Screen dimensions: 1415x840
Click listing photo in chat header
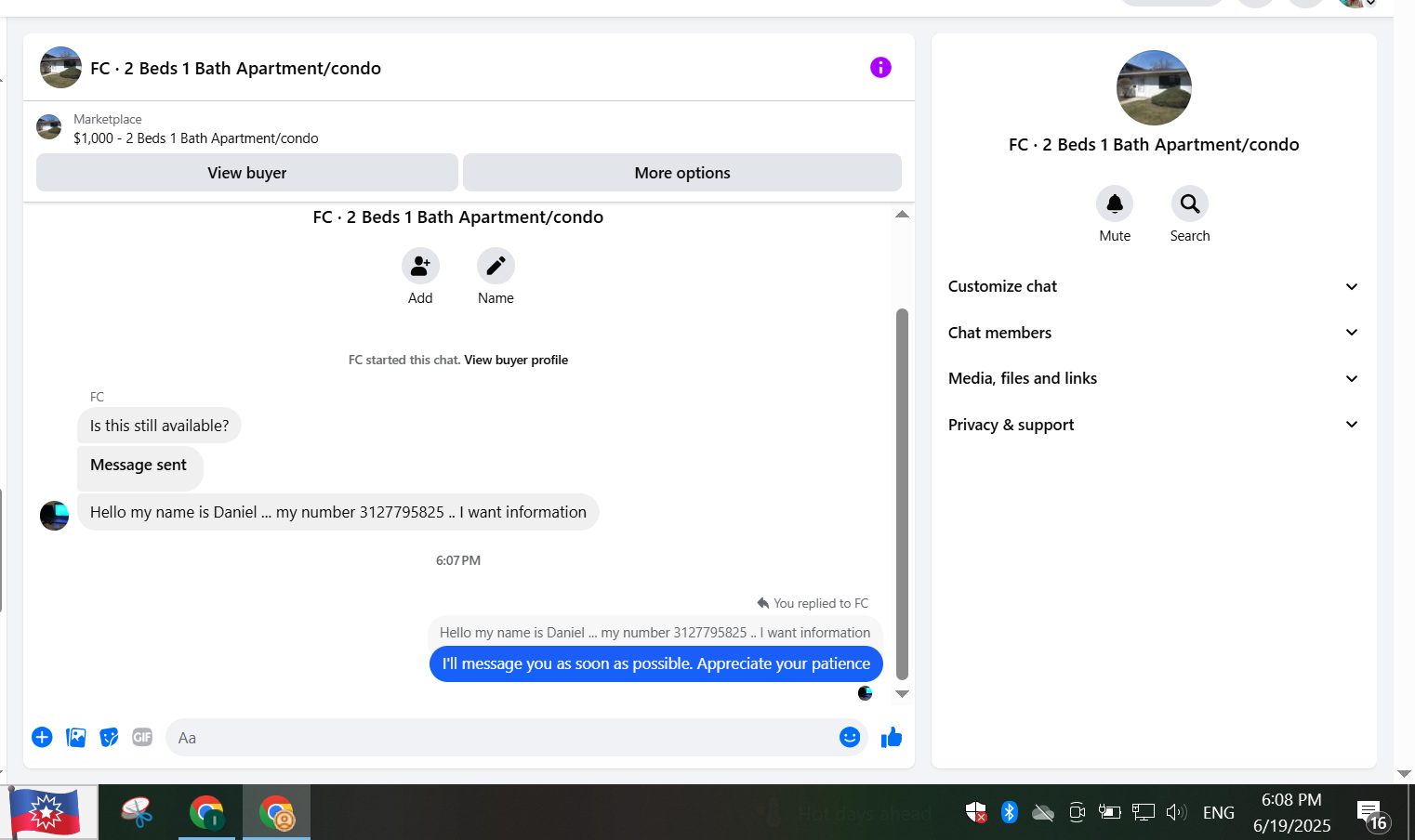[60, 68]
